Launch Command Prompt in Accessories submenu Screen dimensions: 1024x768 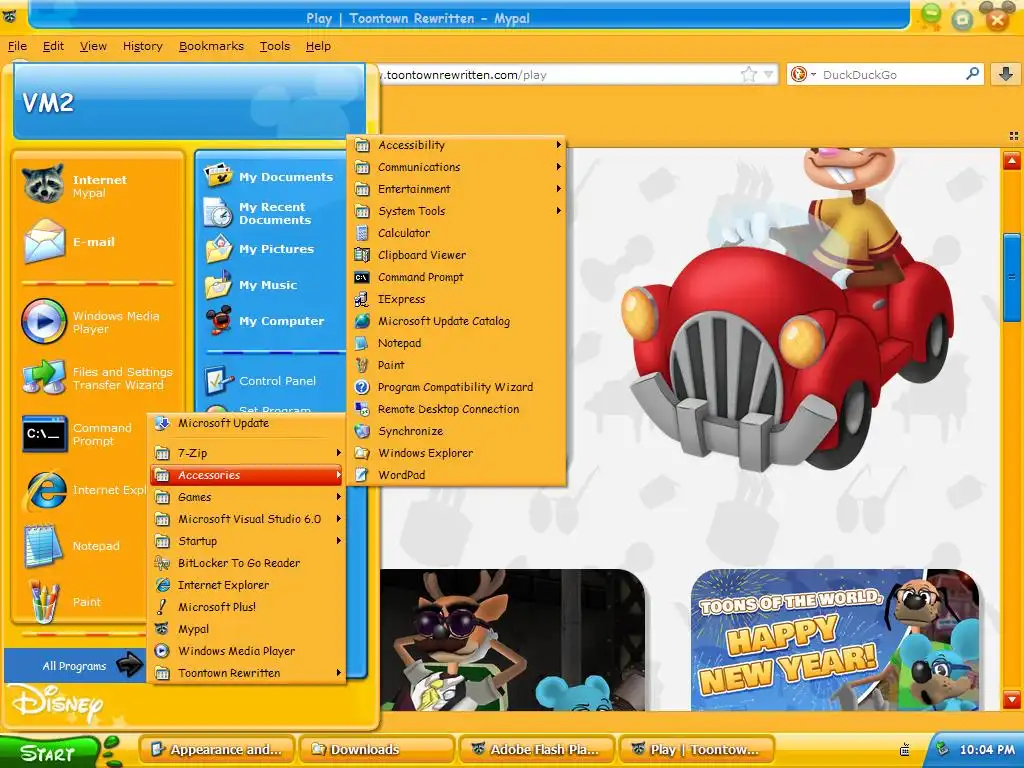click(457, 277)
